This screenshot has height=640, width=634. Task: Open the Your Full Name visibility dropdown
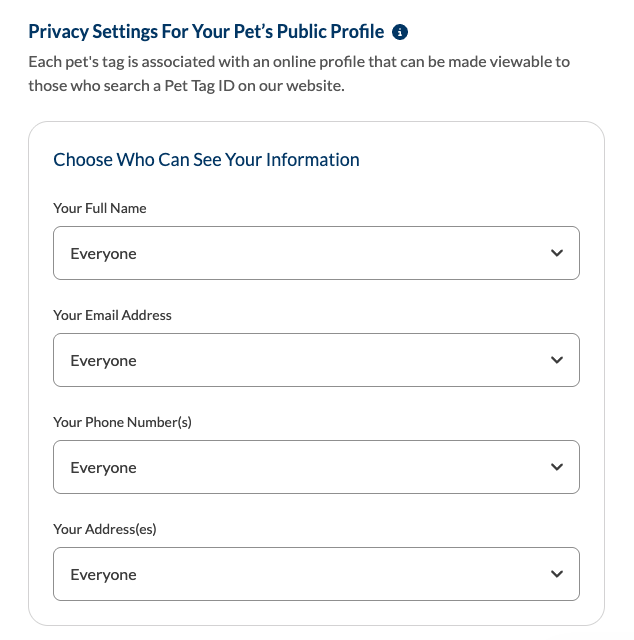pos(316,253)
